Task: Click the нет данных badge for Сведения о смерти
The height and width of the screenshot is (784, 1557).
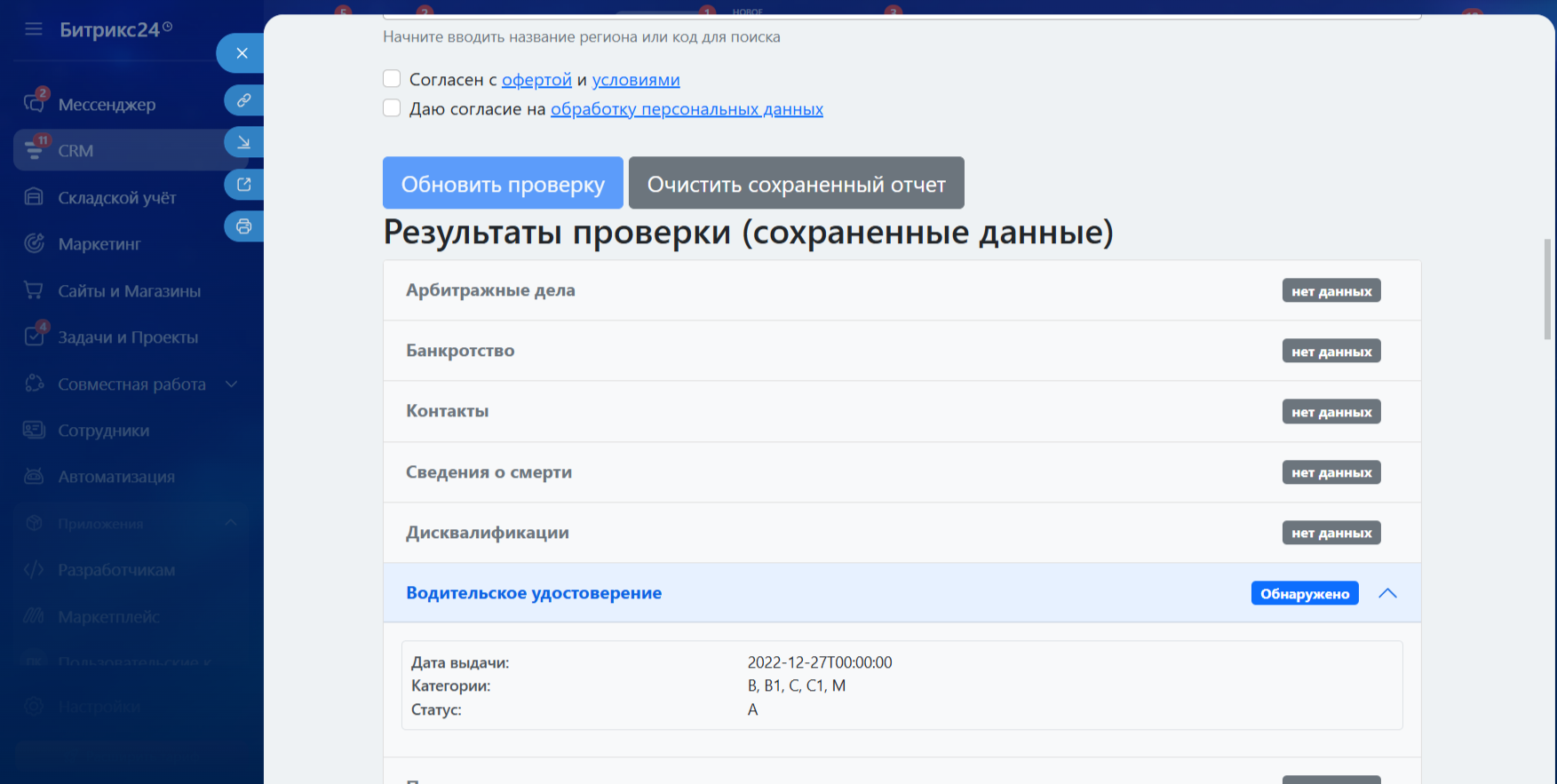Action: pos(1331,472)
